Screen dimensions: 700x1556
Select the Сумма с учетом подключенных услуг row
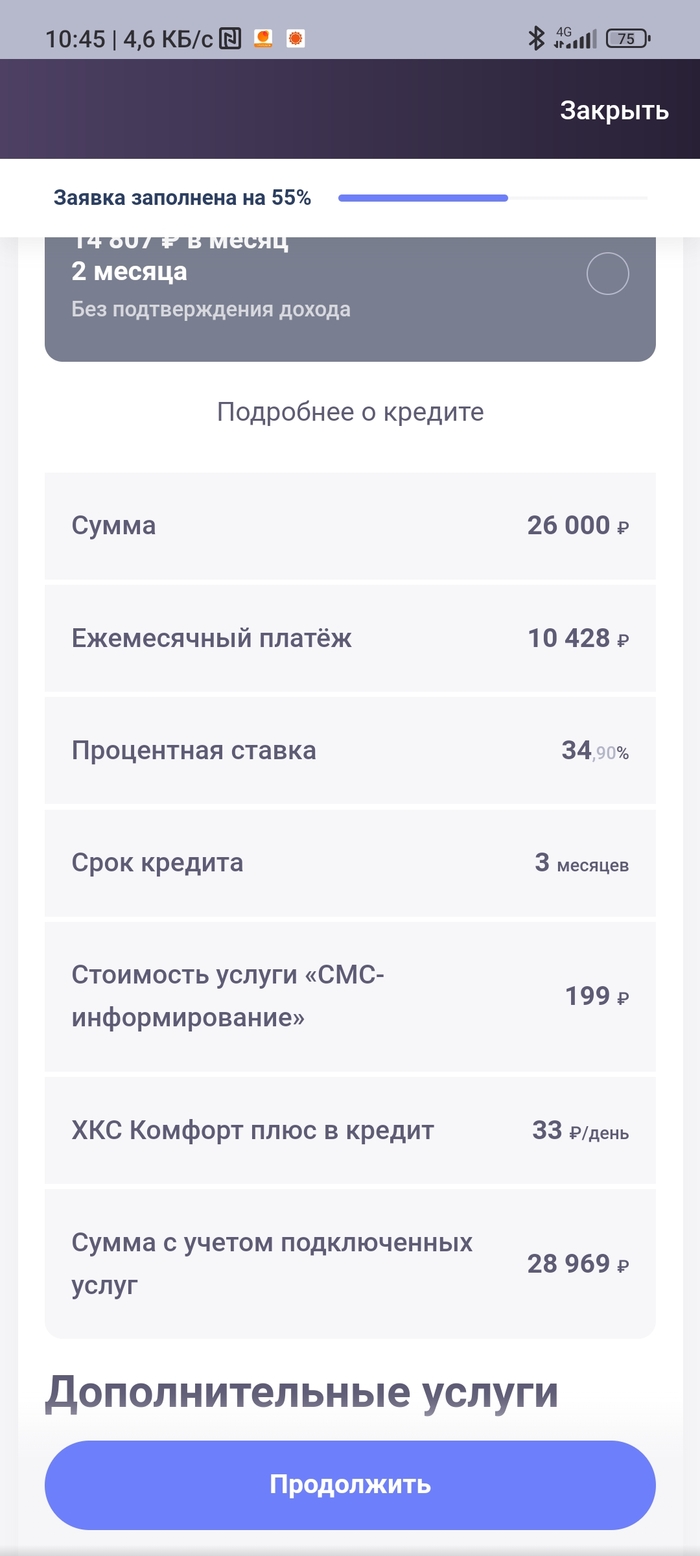[350, 1262]
